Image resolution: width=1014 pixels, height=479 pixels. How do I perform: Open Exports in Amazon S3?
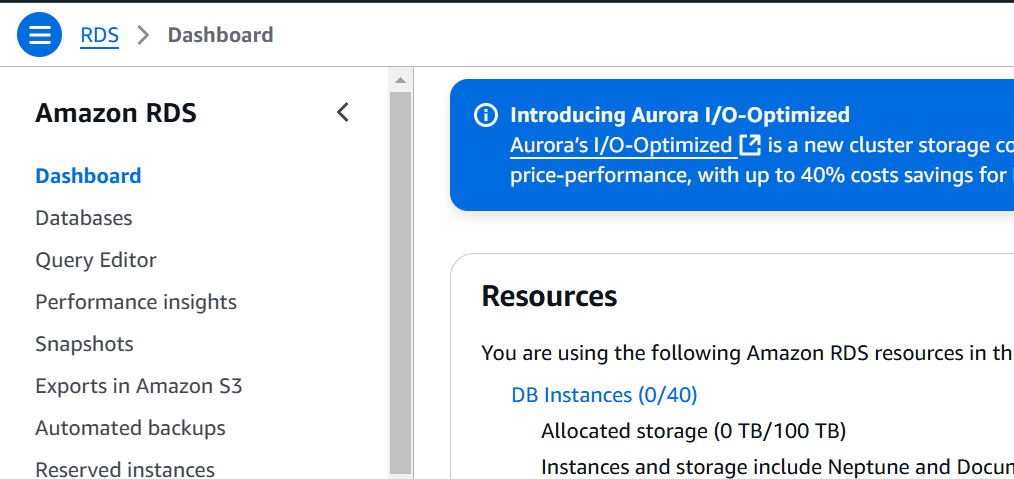point(139,386)
